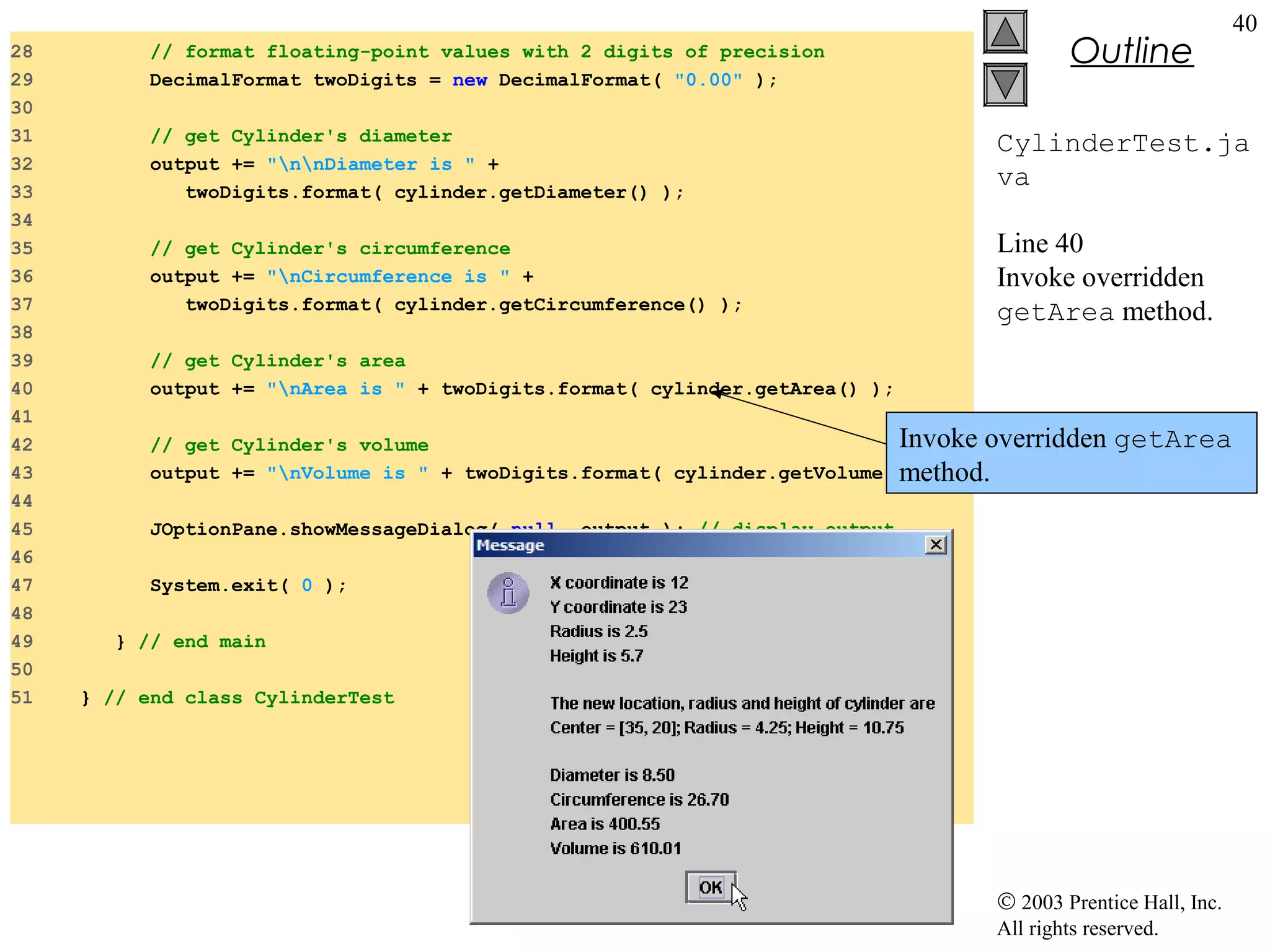
Task: Click the slide number 40
Action: (1244, 24)
